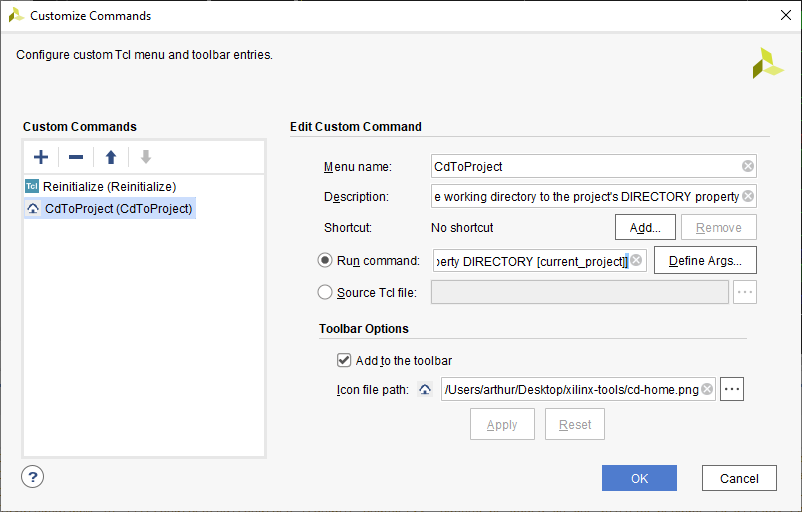
Task: Select CdToProject in Custom Commands list
Action: [118, 209]
